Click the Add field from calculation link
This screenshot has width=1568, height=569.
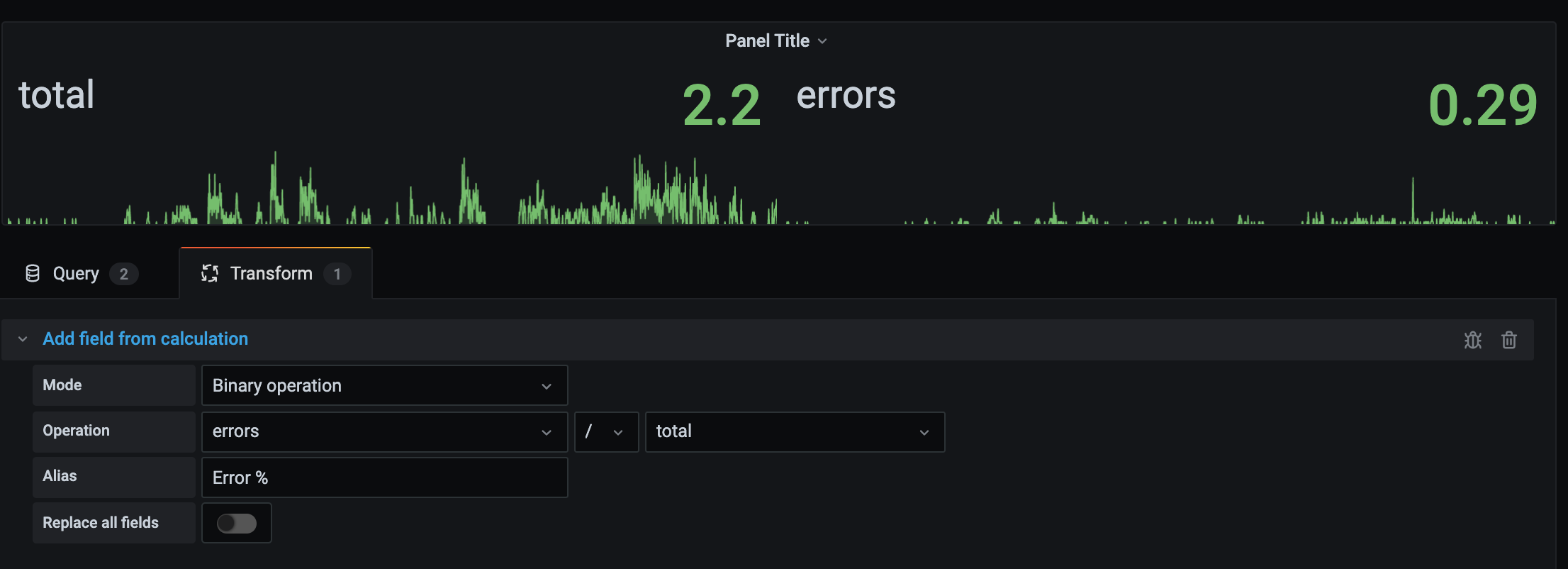[145, 339]
